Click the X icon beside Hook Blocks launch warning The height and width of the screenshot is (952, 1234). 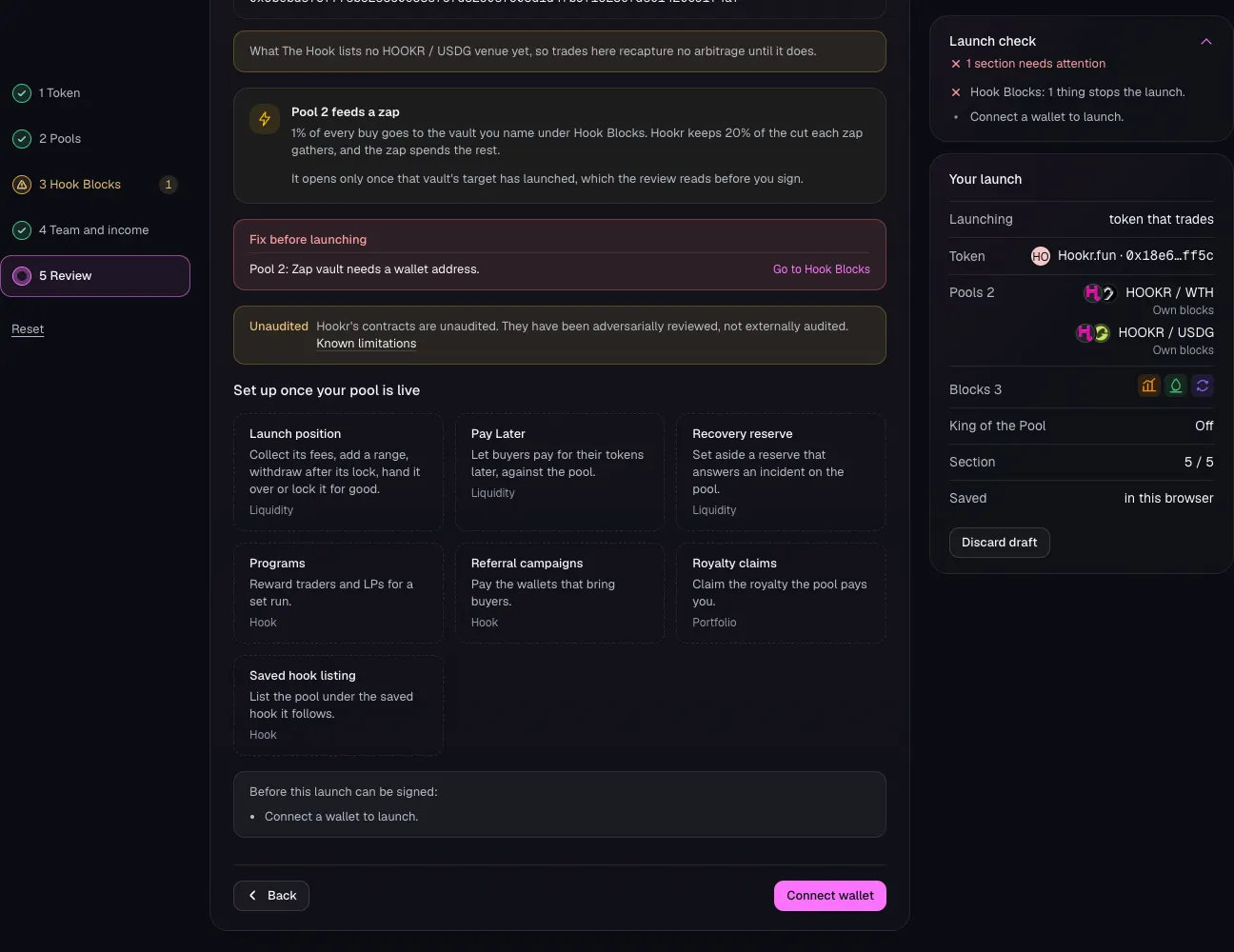point(956,92)
